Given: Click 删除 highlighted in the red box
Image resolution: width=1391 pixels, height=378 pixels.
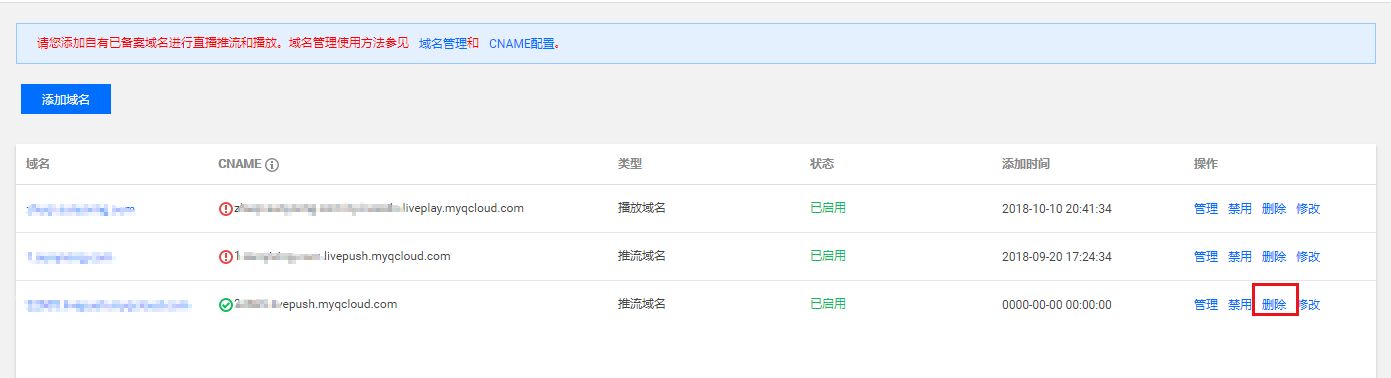Looking at the screenshot, I should (x=1274, y=305).
